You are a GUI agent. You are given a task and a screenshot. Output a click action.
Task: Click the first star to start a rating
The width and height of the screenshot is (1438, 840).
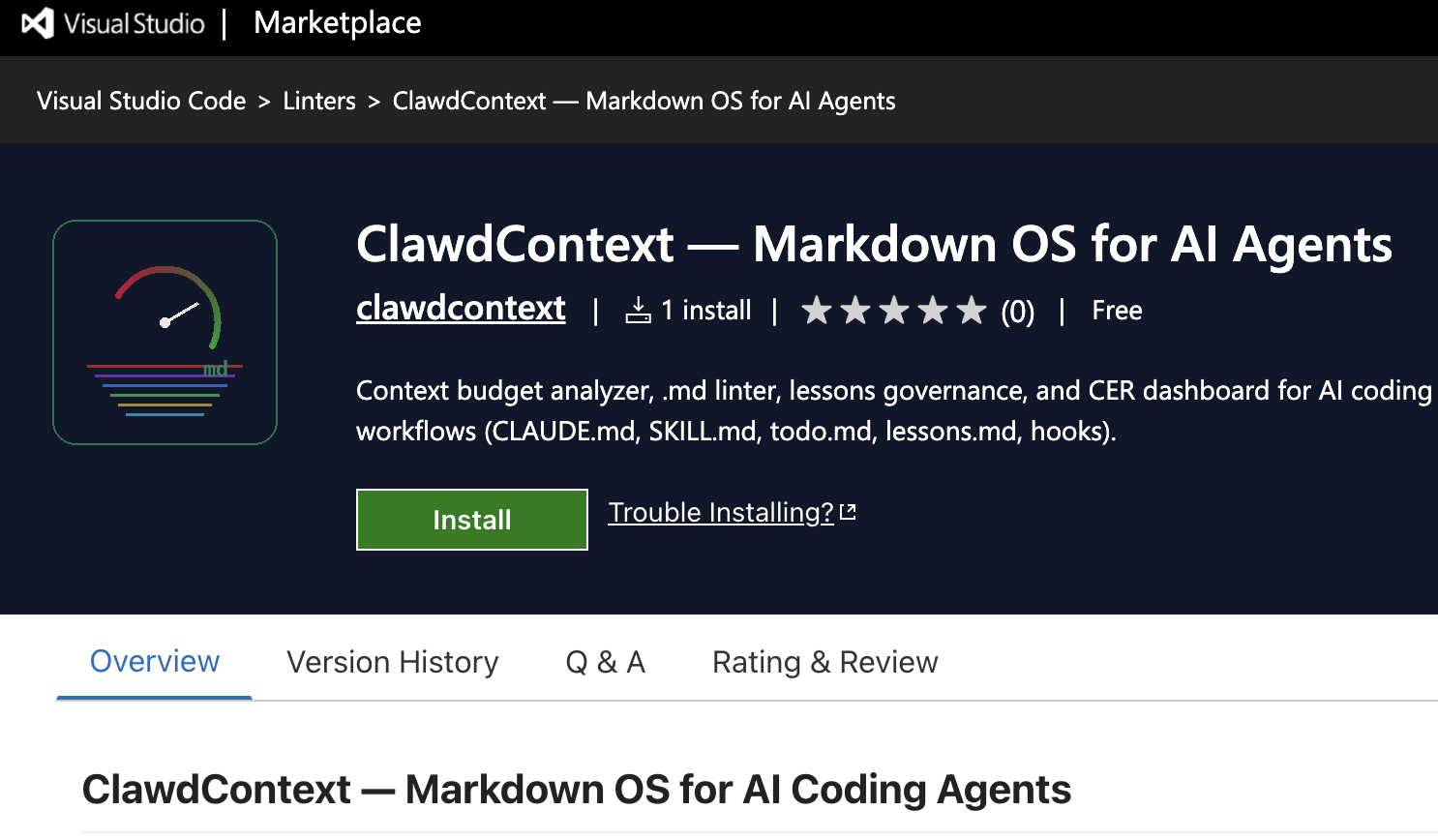[819, 310]
